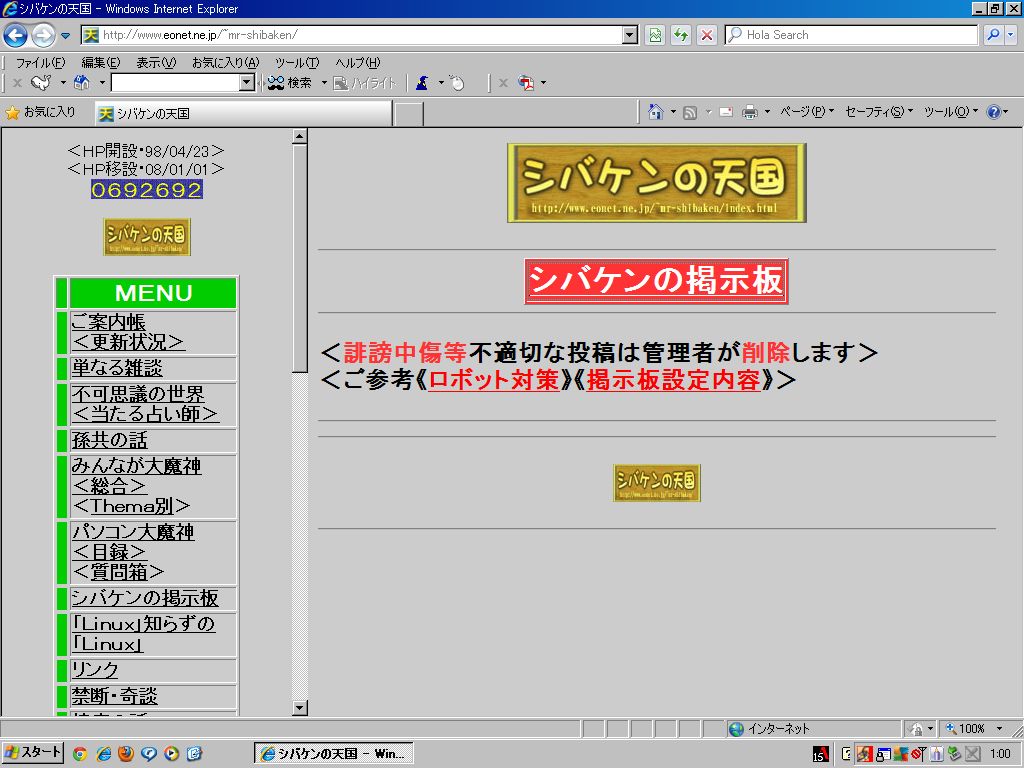The image size is (1024, 768).
Task: Click into the Hola Search box
Action: (x=851, y=35)
